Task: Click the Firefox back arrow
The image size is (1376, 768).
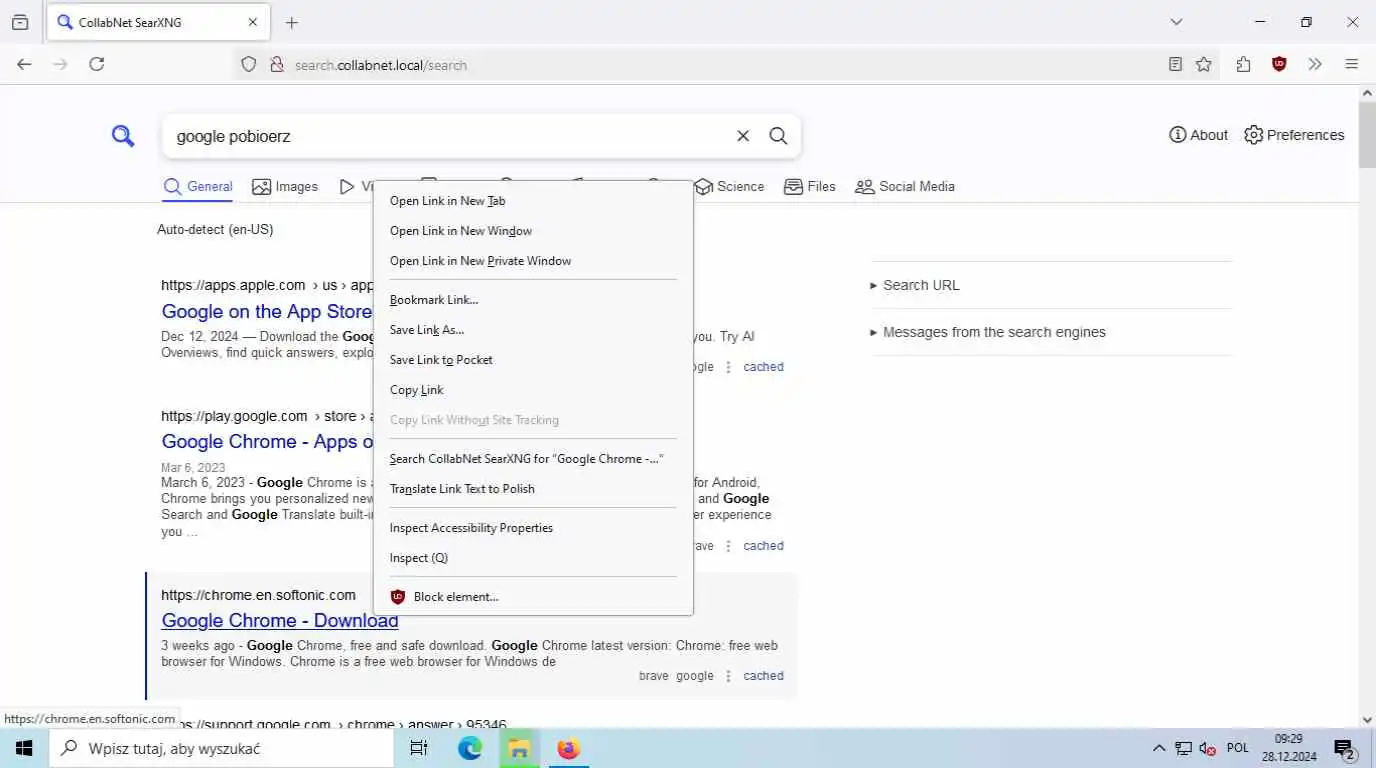Action: [x=24, y=64]
